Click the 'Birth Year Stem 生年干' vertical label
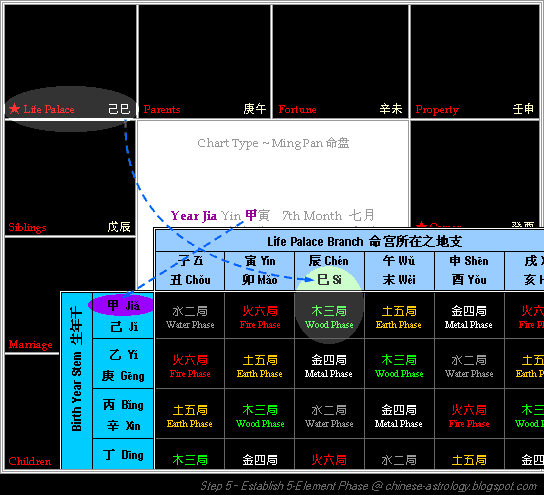This screenshot has width=544, height=495. 77,369
